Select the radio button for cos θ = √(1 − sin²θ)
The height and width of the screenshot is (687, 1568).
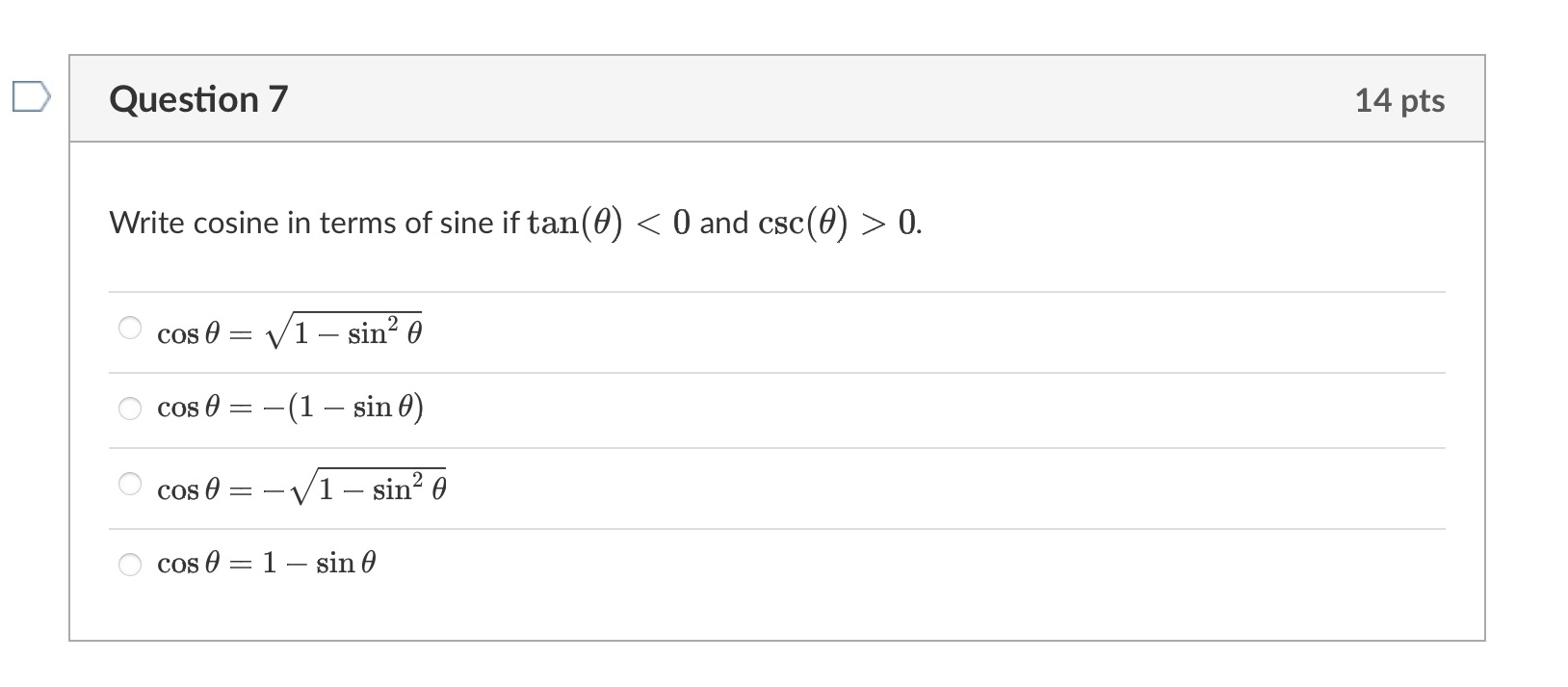pos(132,326)
